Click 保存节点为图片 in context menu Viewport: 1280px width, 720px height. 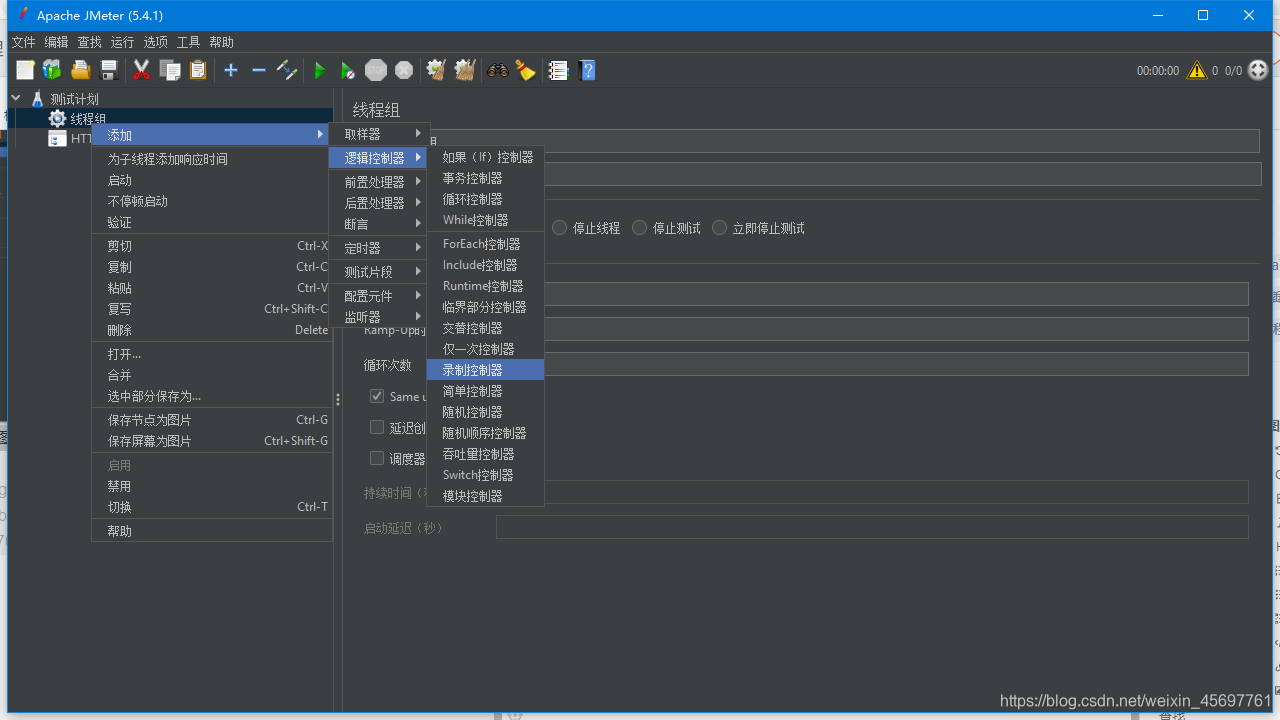[212, 420]
